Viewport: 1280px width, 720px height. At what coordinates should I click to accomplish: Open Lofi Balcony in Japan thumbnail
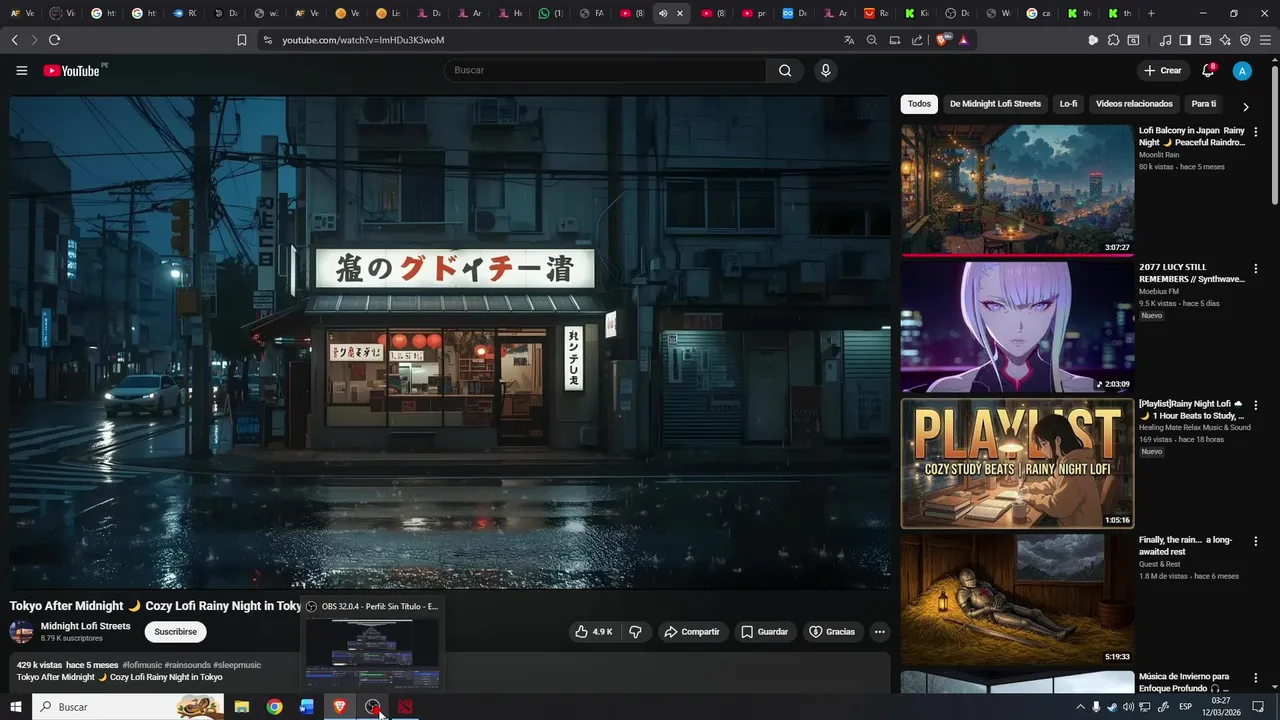point(1017,190)
